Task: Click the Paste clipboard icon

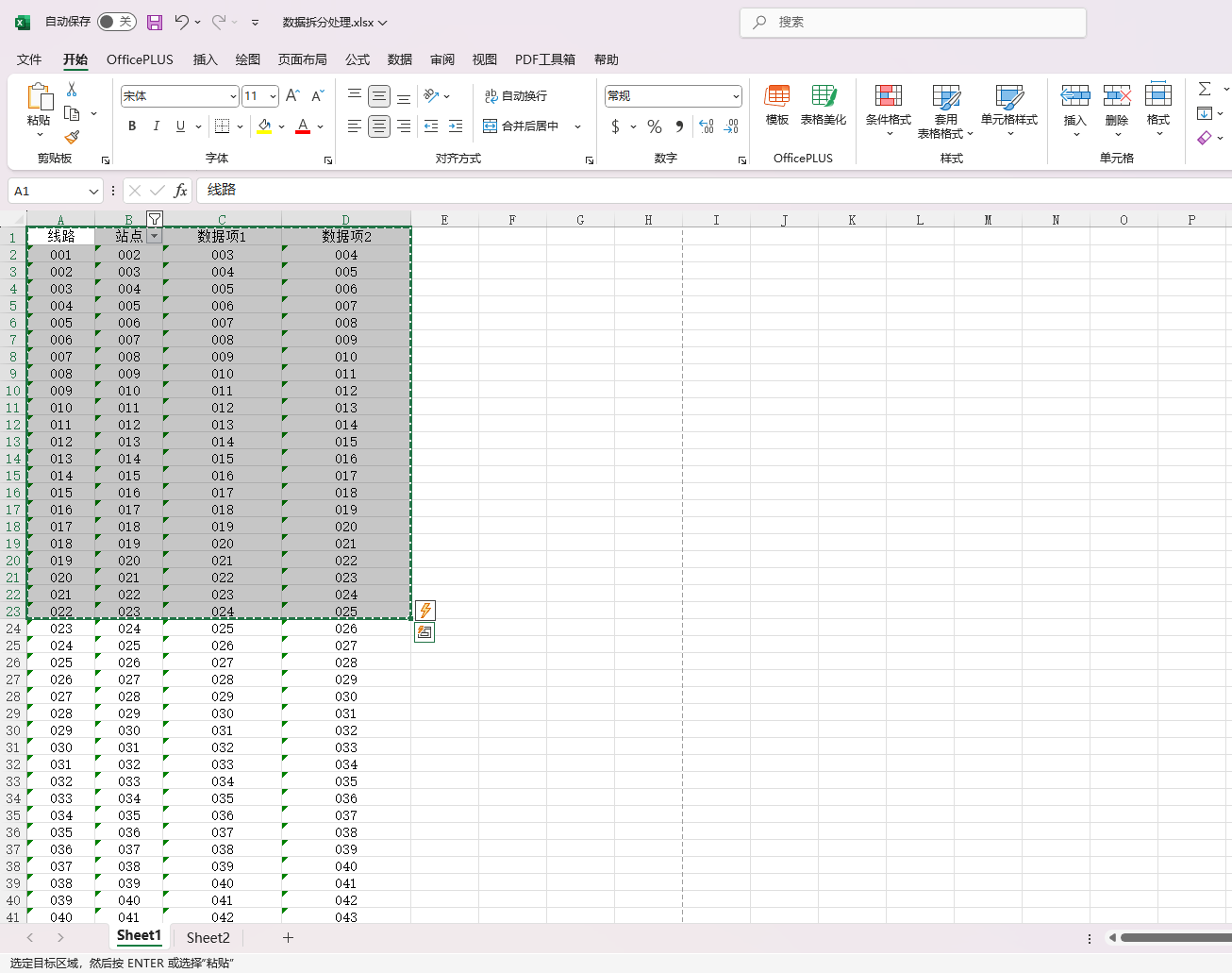Action: click(x=39, y=97)
